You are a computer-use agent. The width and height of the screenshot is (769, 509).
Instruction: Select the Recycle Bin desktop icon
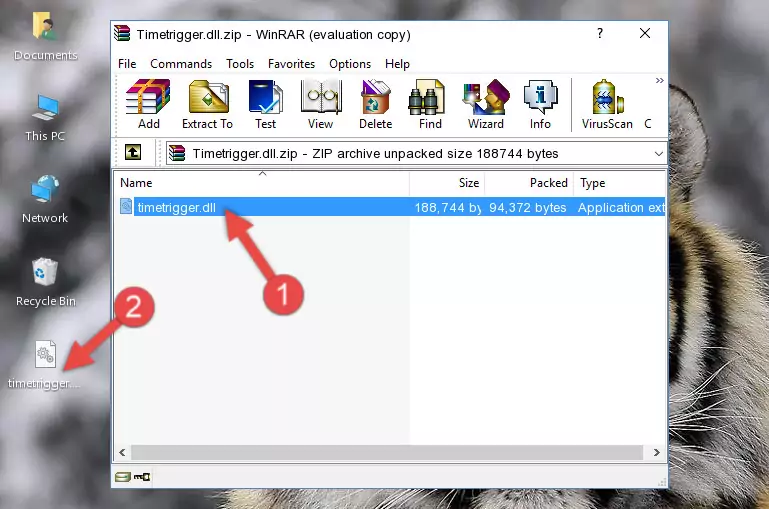point(46,282)
